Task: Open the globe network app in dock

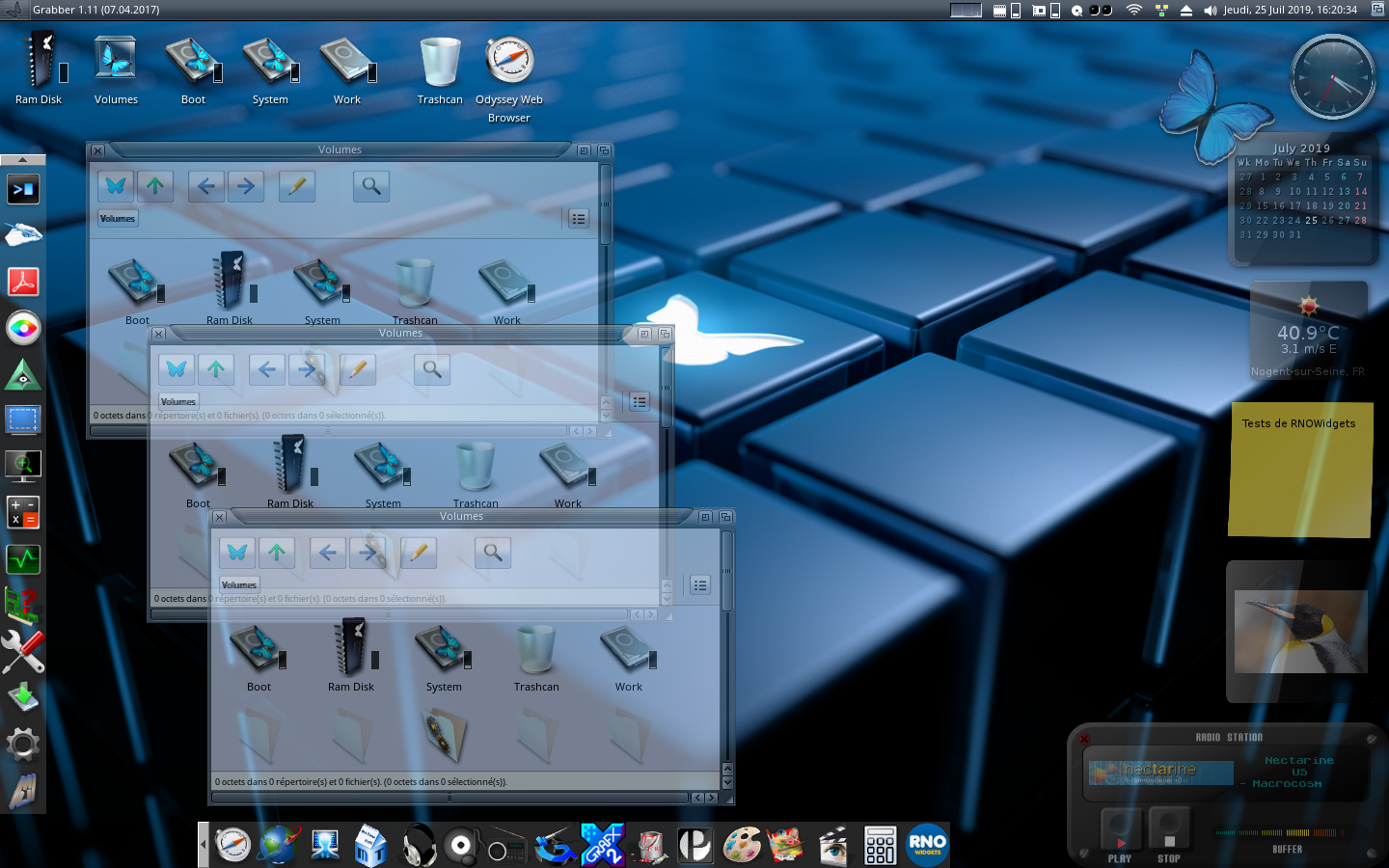Action: [x=279, y=845]
